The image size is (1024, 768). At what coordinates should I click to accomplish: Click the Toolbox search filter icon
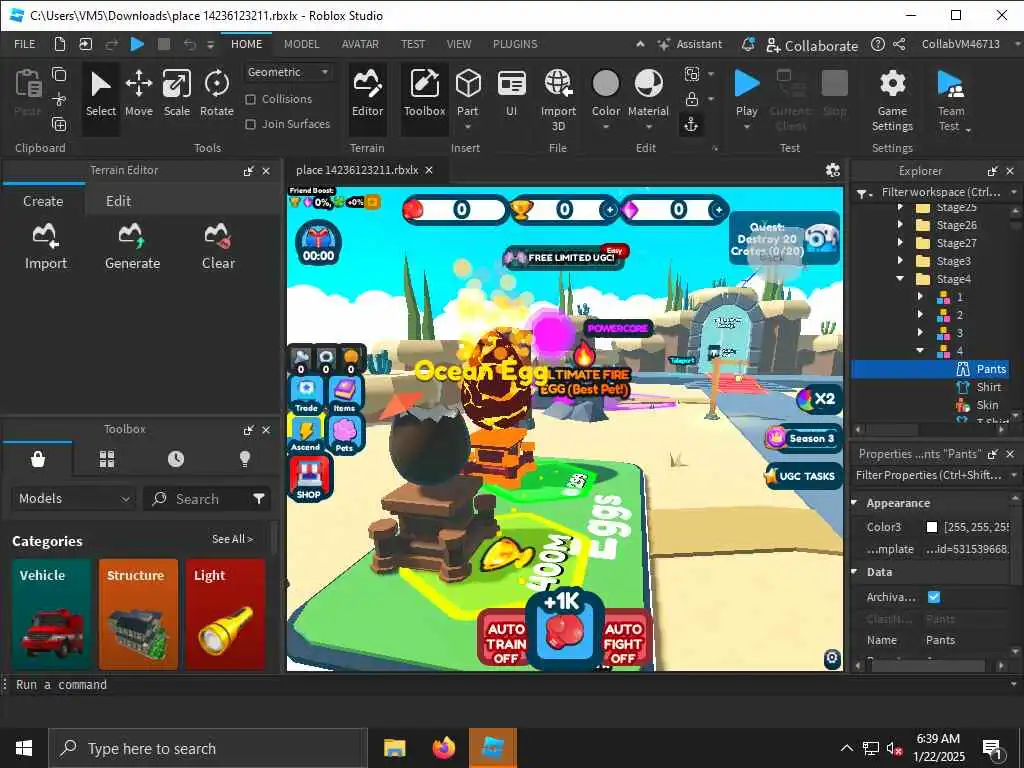pos(259,499)
